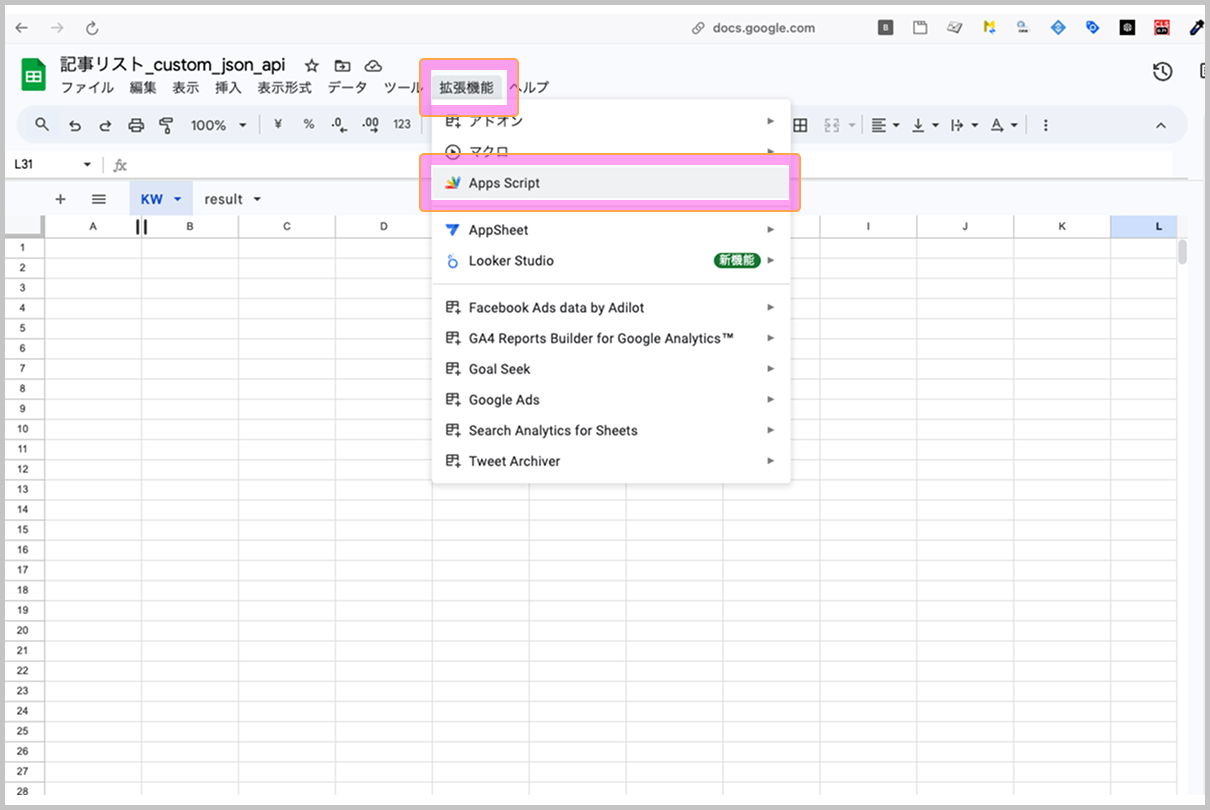This screenshot has width=1210, height=810.
Task: Check the cloud save status icon
Action: tap(373, 65)
